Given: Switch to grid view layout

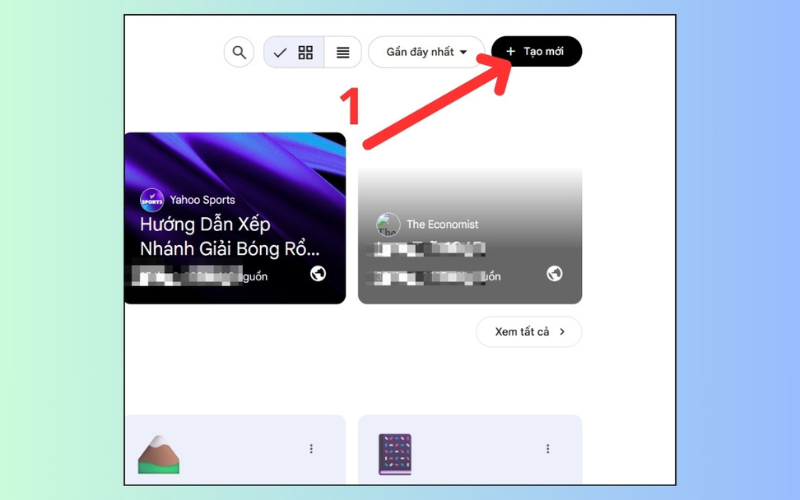Looking at the screenshot, I should [x=306, y=52].
